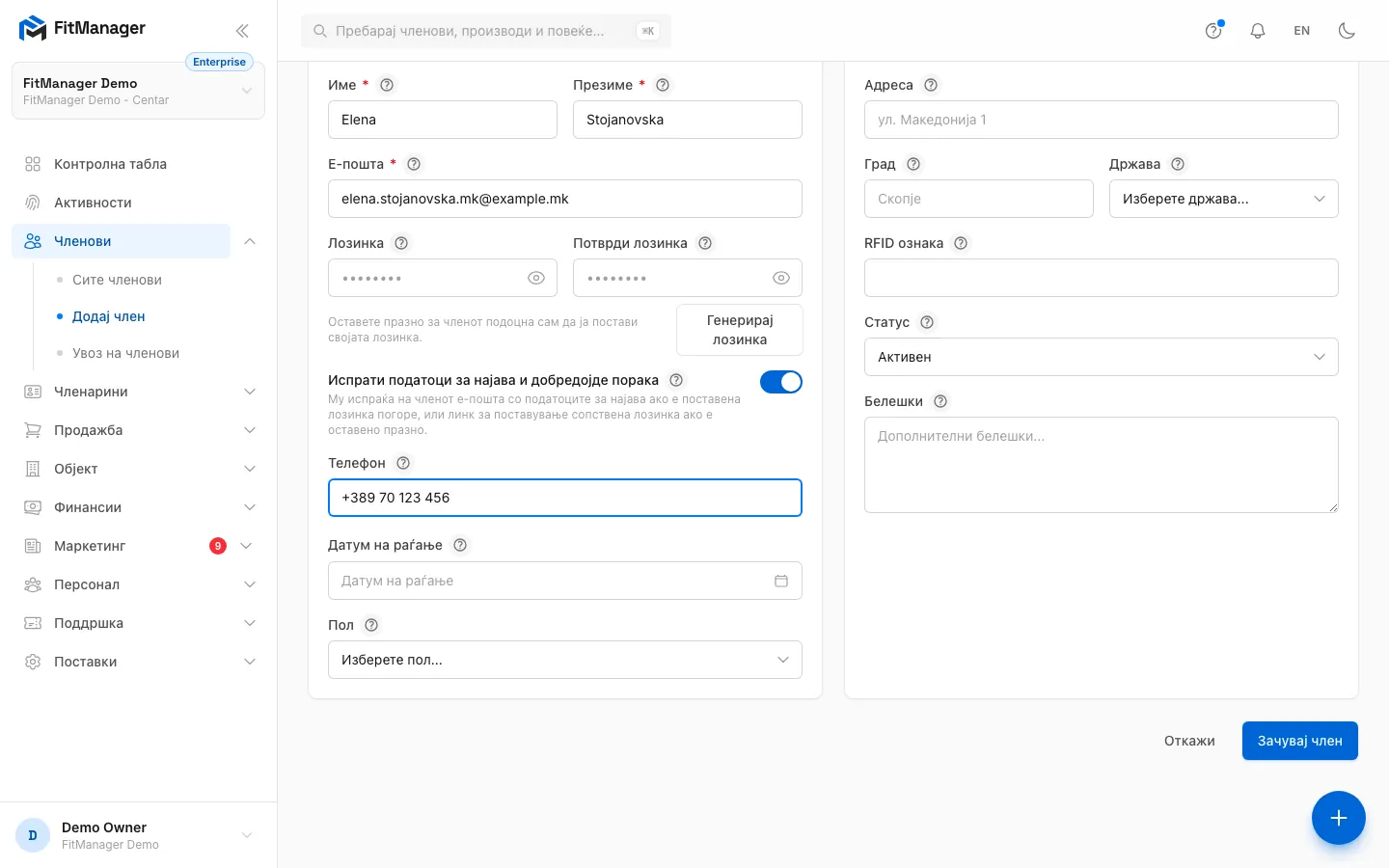Toggle off Испрати податоци за најава switch
1389x868 pixels.
[x=781, y=382]
